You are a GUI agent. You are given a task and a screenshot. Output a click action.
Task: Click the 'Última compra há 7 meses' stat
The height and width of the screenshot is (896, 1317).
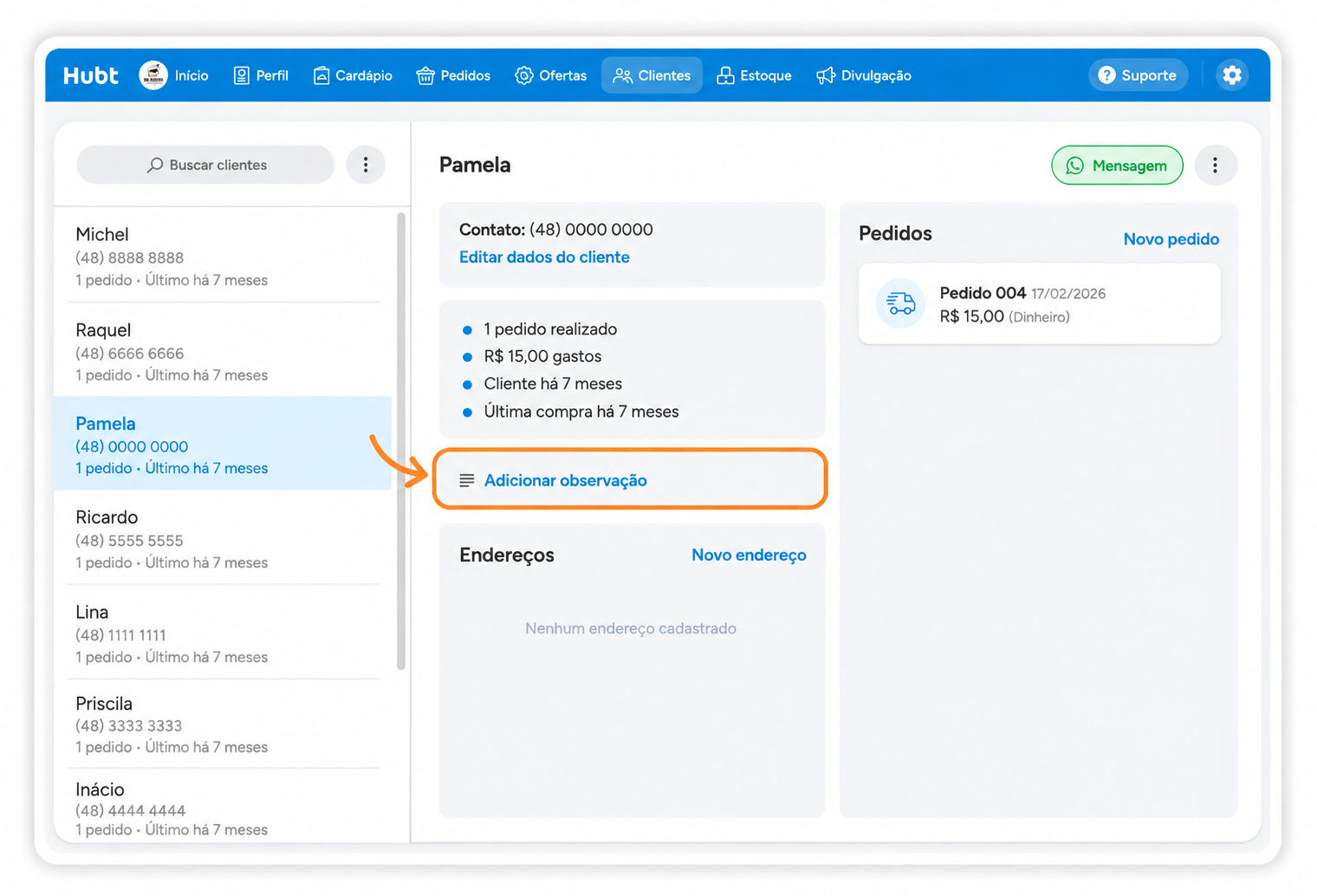click(x=581, y=412)
